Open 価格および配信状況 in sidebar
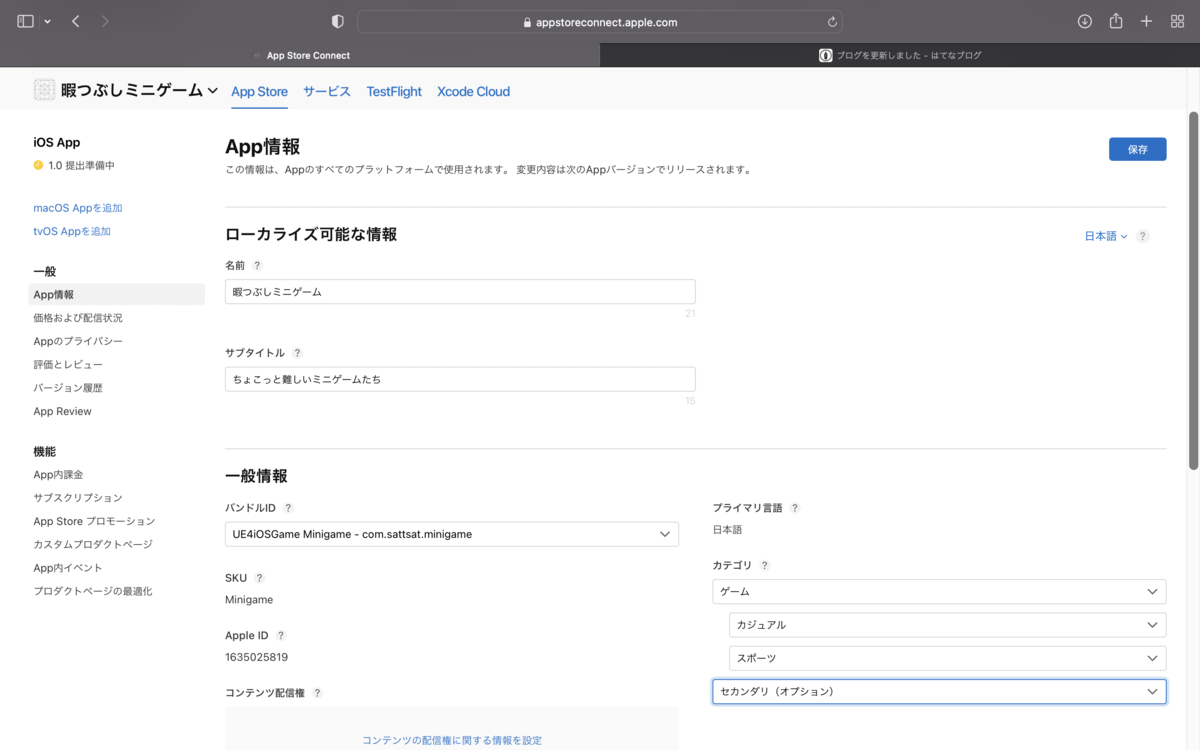The width and height of the screenshot is (1200, 750). pos(78,318)
